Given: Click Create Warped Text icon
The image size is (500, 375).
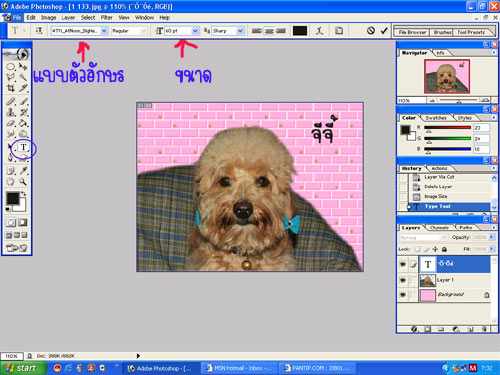Looking at the screenshot, I should pos(319,31).
